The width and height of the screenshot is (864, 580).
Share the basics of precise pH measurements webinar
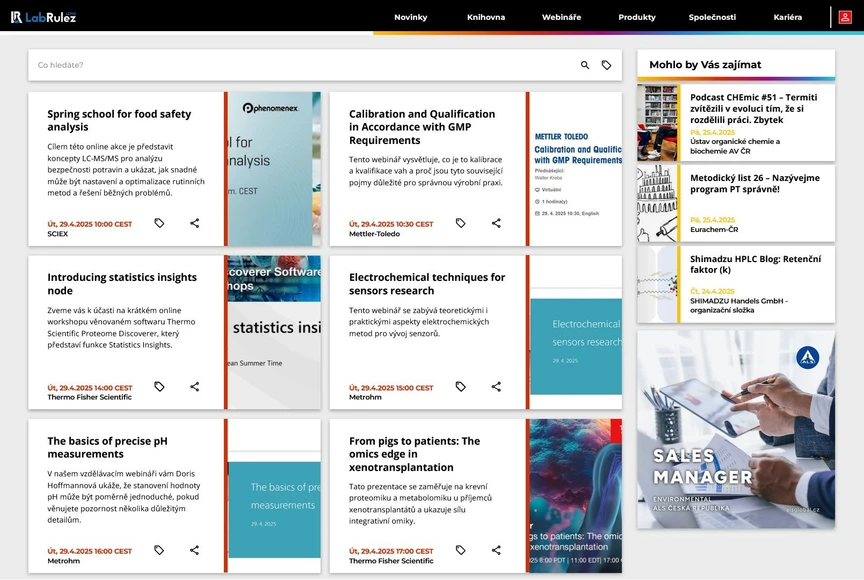point(194,549)
